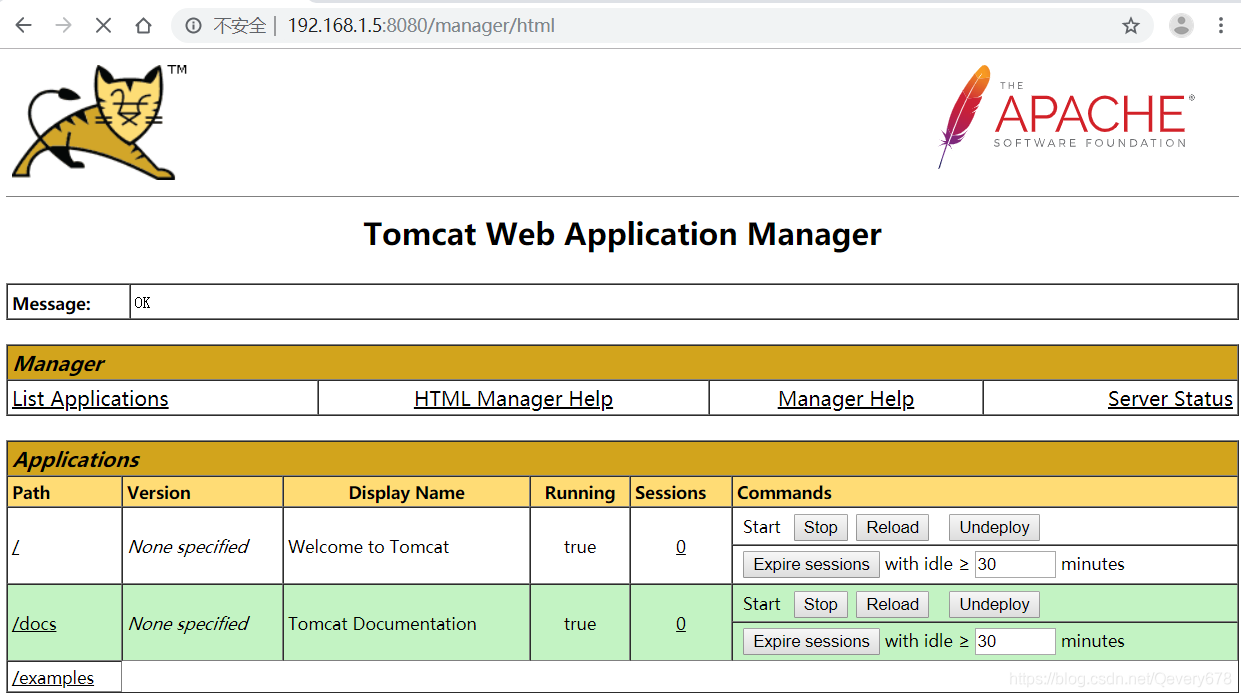Open the browser profile avatar
Screen dimensions: 1241x697
pos(1181,26)
